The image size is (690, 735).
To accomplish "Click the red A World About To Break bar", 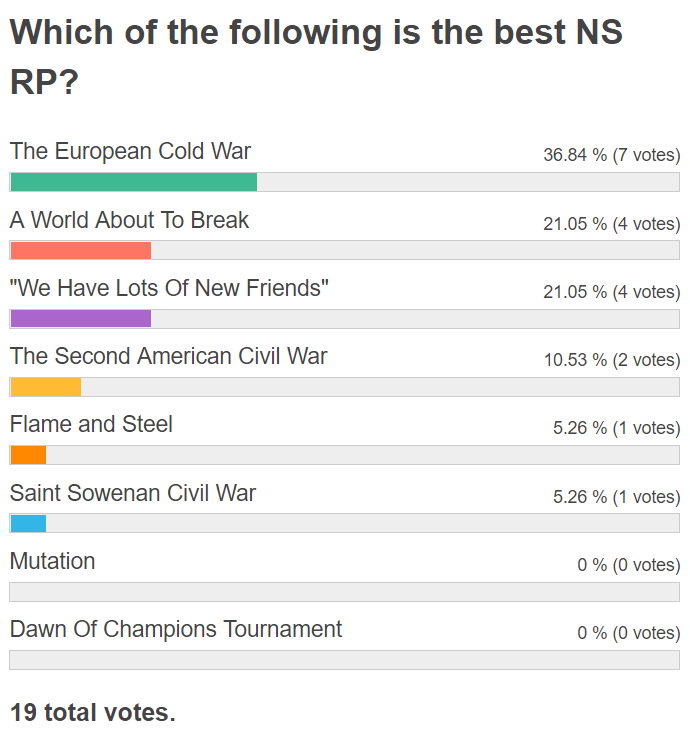I will point(81,250).
